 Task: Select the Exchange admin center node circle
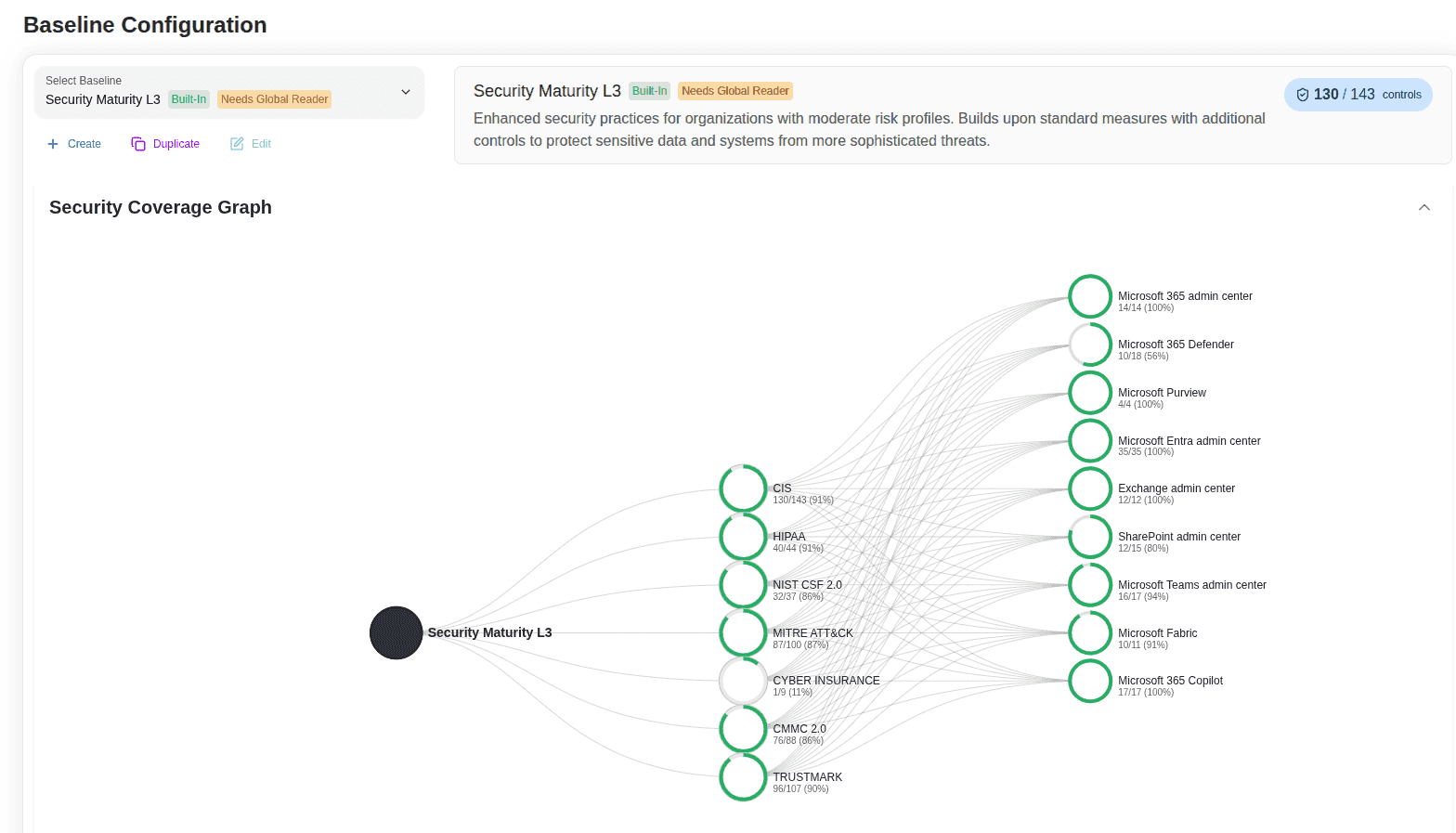point(1090,488)
